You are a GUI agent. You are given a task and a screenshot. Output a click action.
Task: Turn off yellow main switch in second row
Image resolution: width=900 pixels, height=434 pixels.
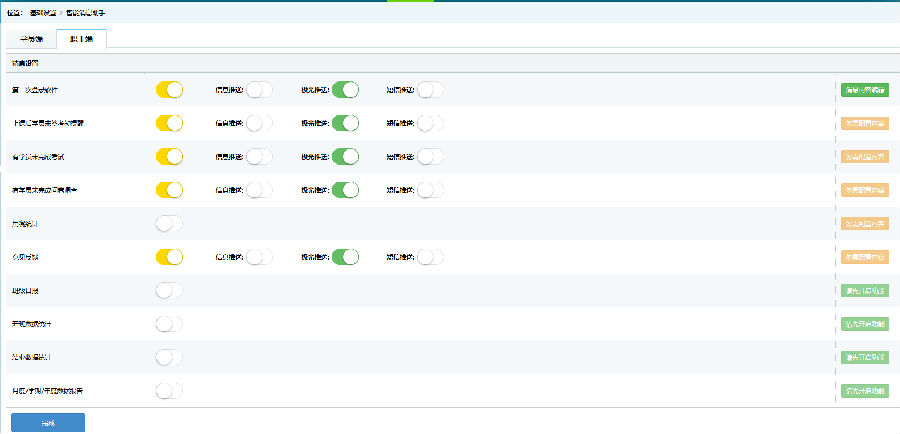tap(169, 123)
